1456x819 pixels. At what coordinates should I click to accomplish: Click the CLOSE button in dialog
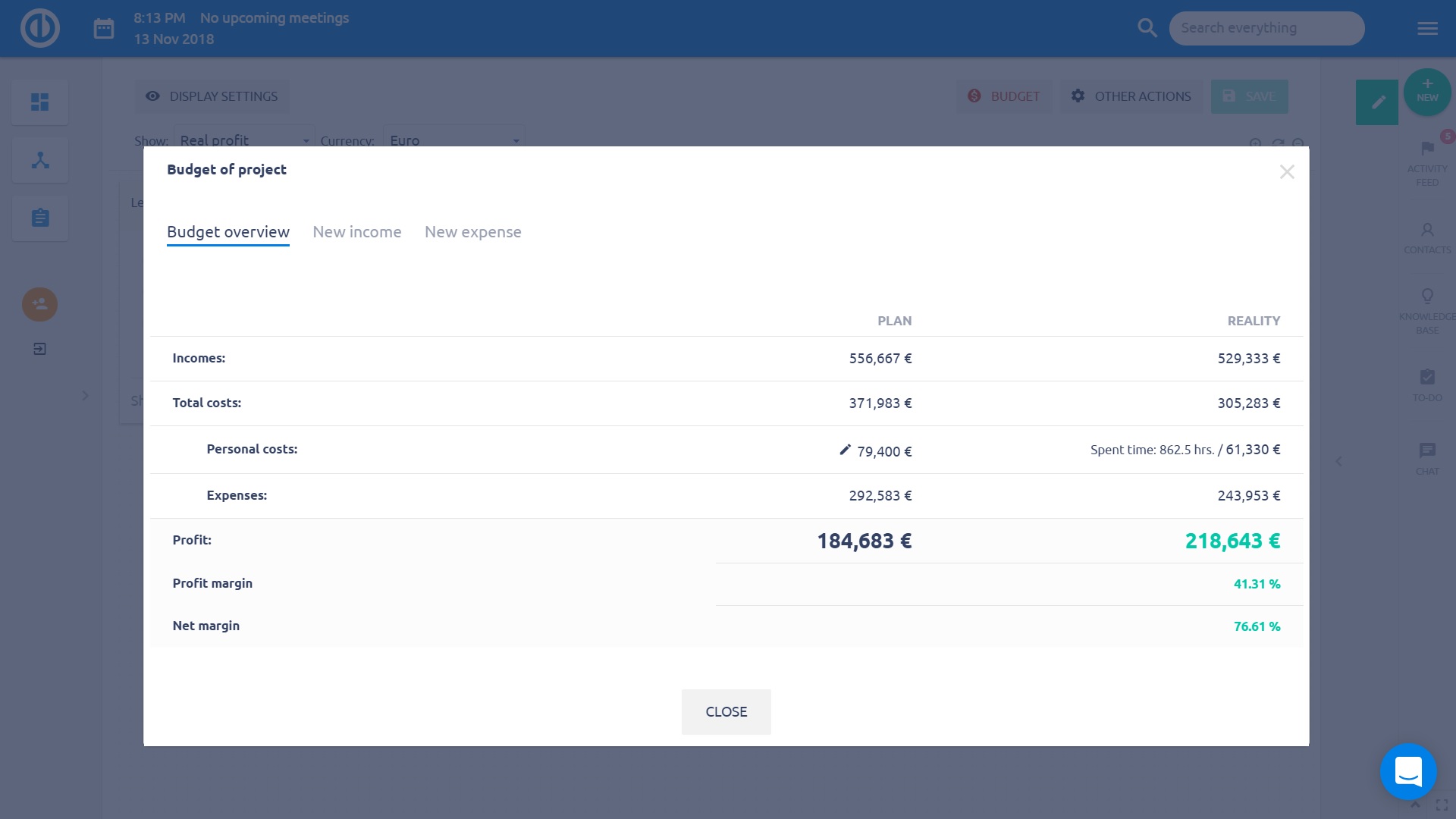(726, 712)
